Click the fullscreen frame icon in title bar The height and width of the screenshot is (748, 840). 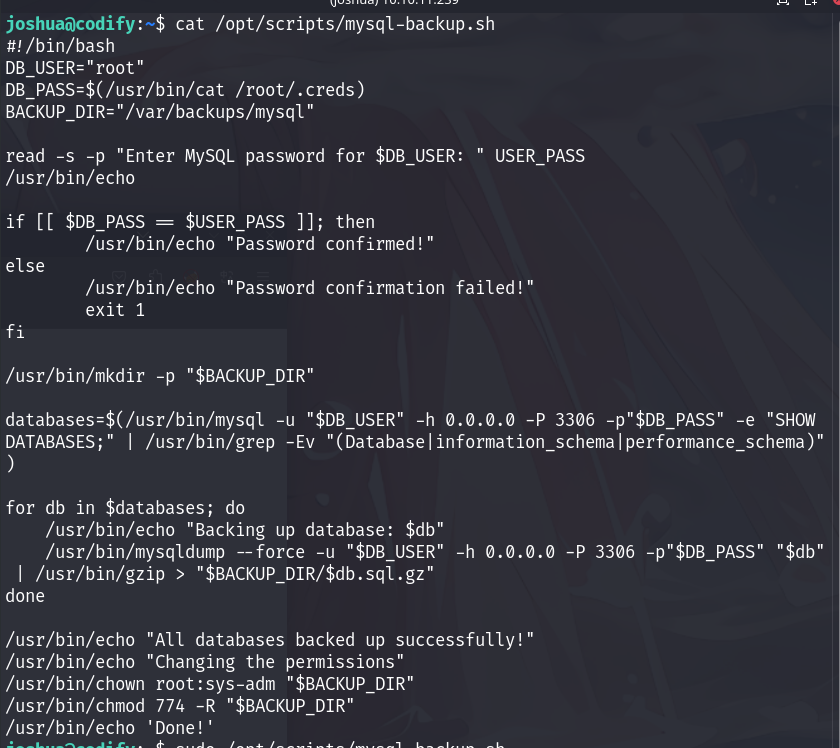point(783,2)
